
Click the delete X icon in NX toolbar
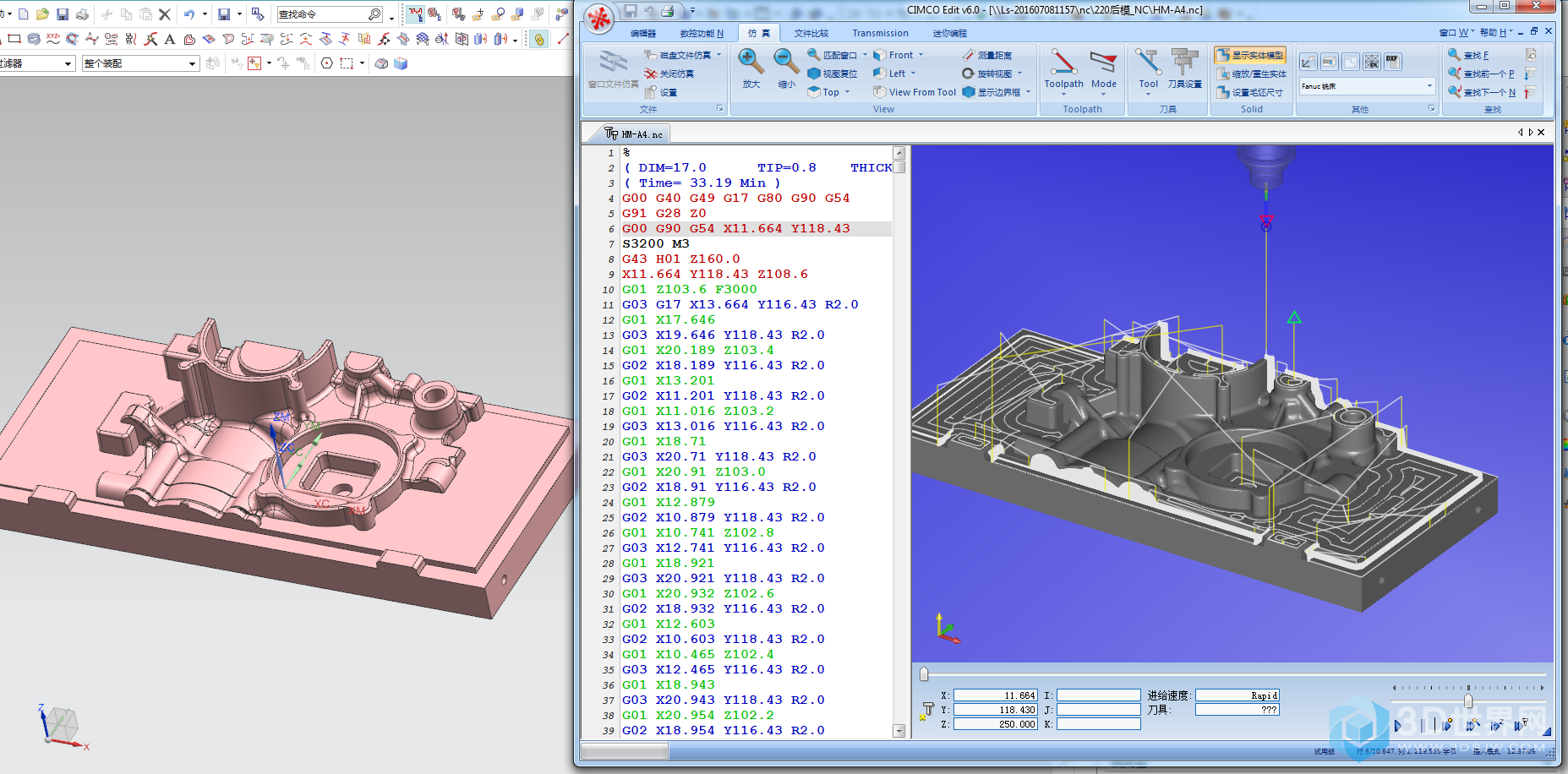pyautogui.click(x=165, y=14)
